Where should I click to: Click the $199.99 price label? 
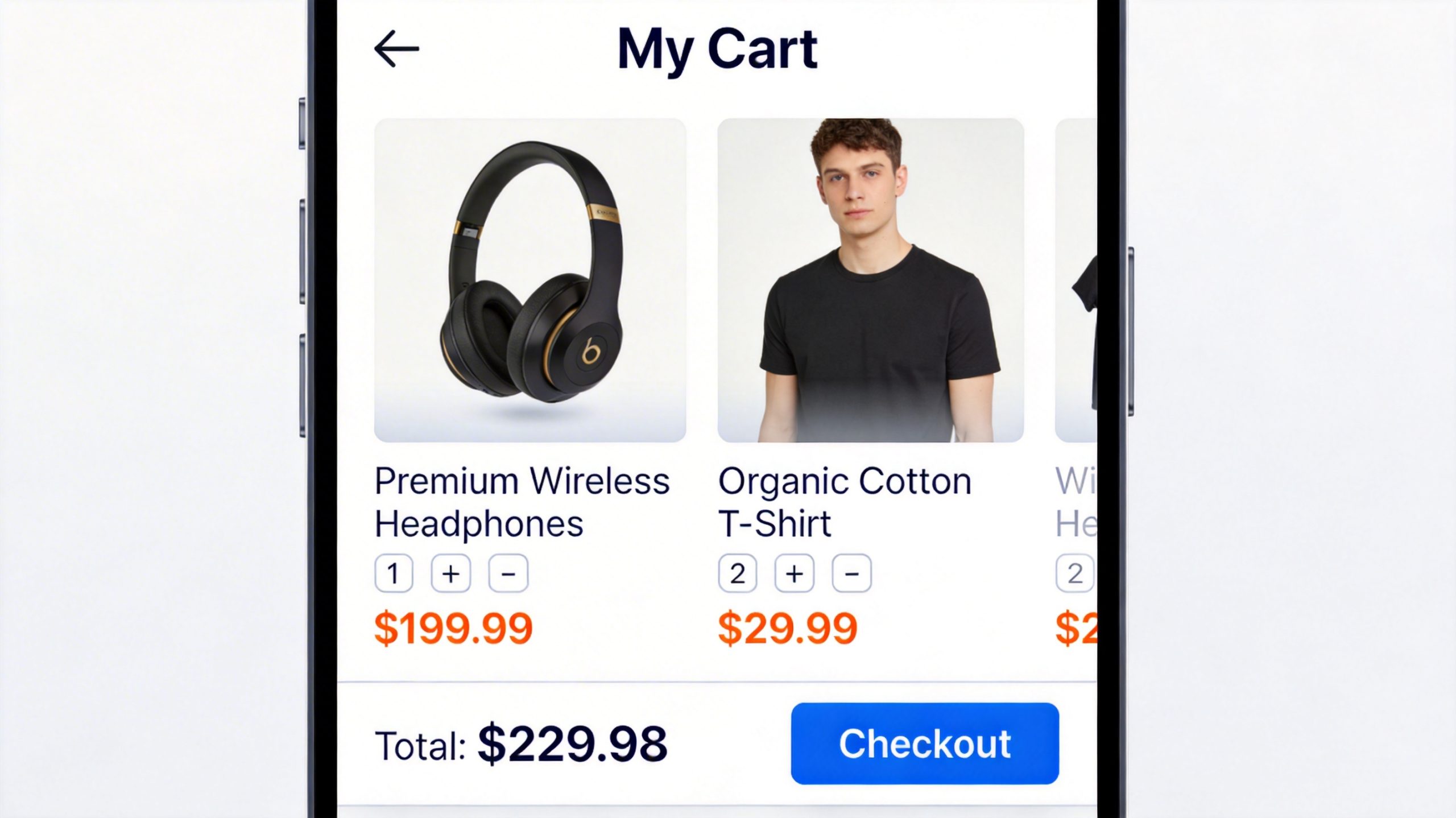453,629
